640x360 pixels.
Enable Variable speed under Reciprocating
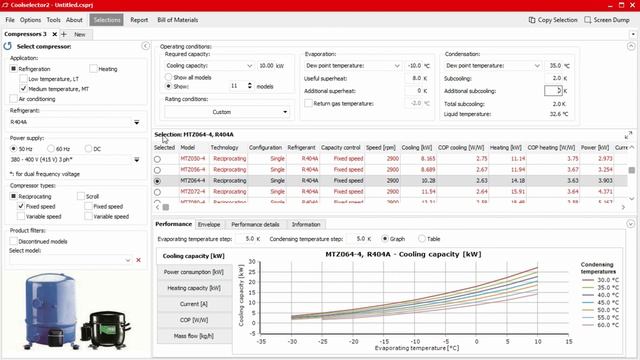point(21,216)
